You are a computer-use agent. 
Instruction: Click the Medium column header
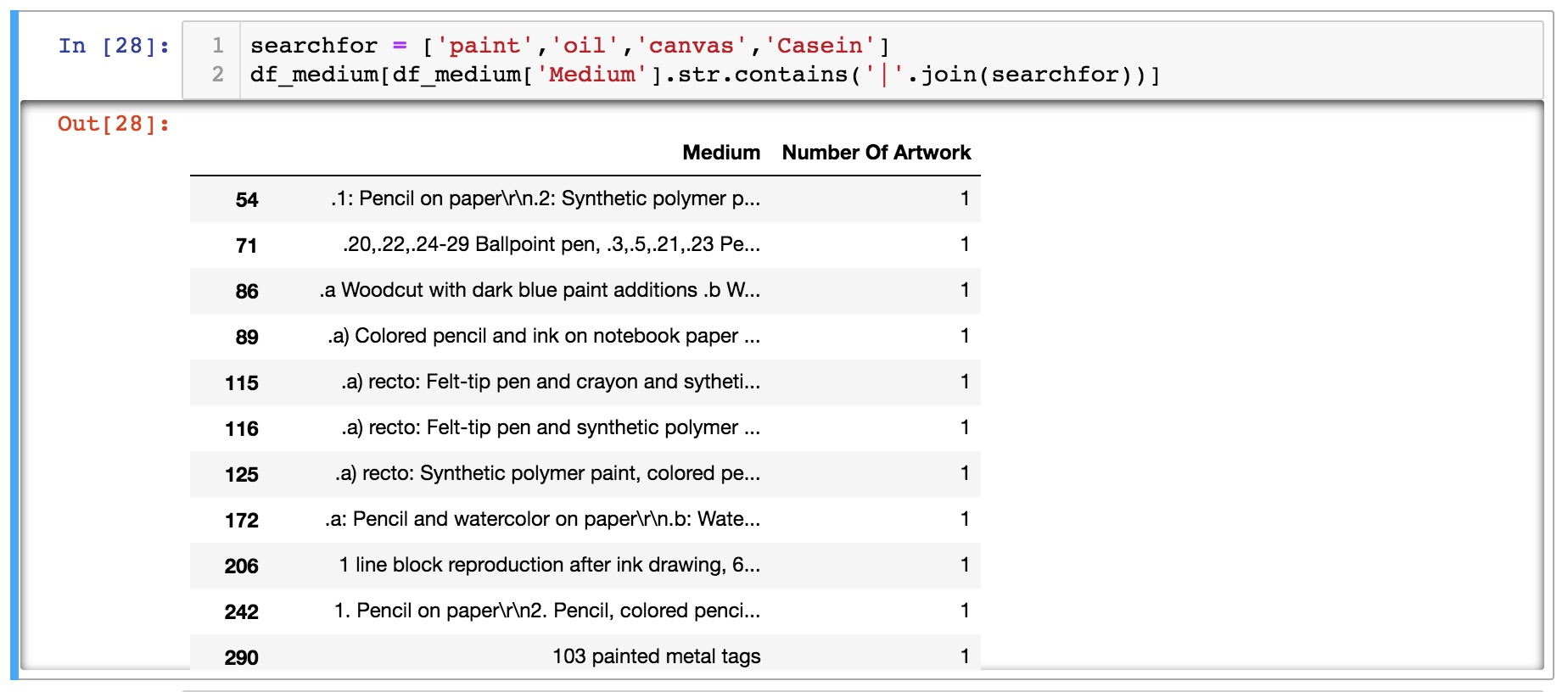(x=720, y=153)
